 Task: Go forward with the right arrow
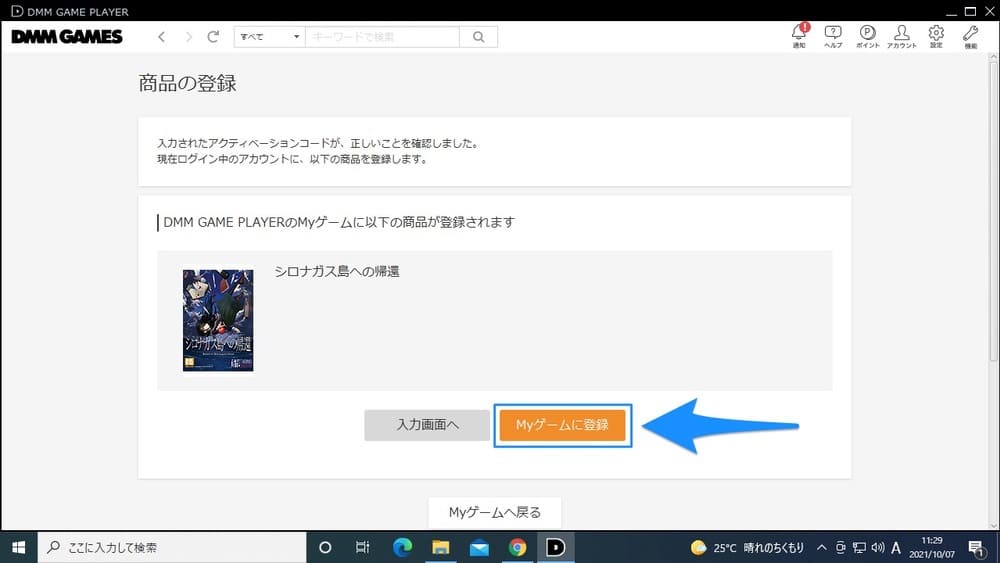(x=188, y=37)
